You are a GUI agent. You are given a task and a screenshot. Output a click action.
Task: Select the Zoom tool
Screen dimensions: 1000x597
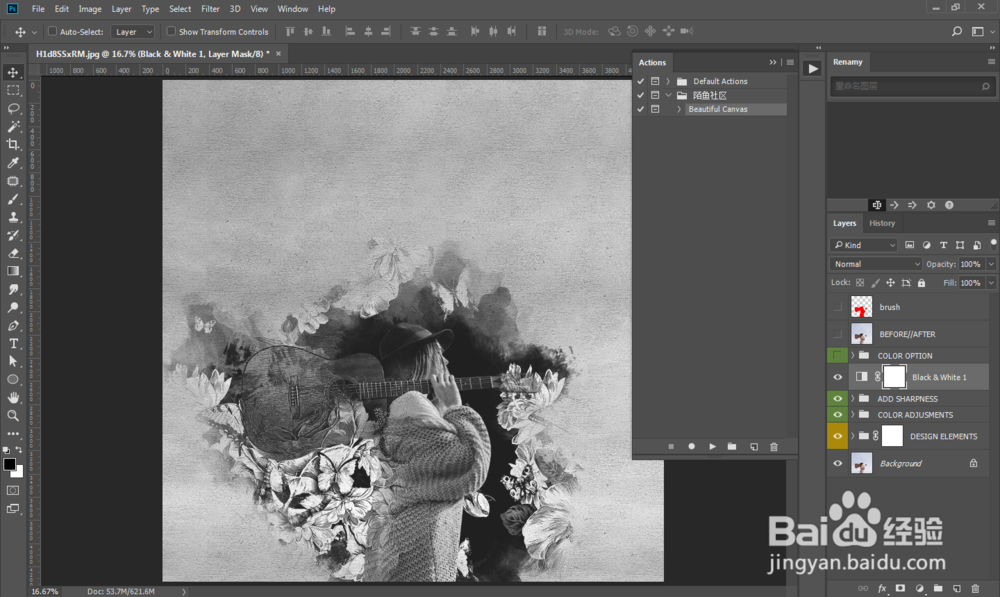click(x=13, y=415)
